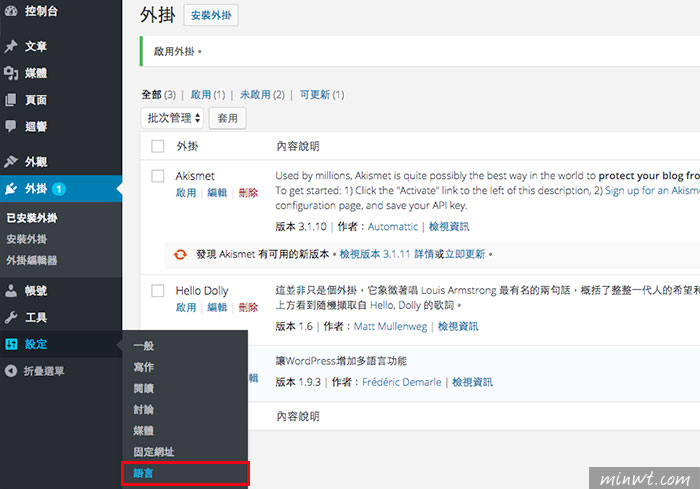This screenshot has width=700, height=489.
Task: Click 檢視版本 3.1.11 詳情 link
Action: (x=387, y=254)
